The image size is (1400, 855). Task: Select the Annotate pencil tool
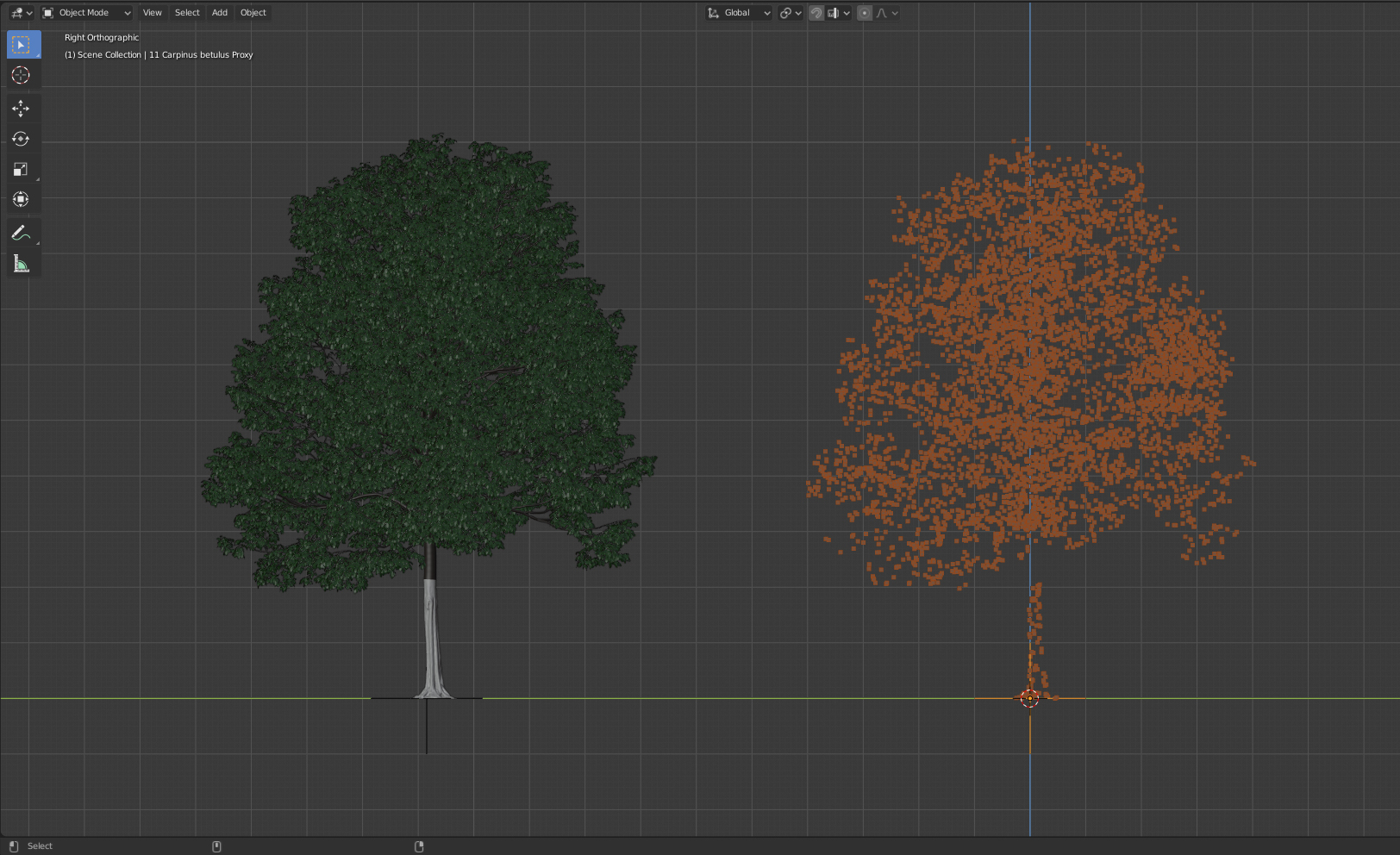[x=22, y=233]
